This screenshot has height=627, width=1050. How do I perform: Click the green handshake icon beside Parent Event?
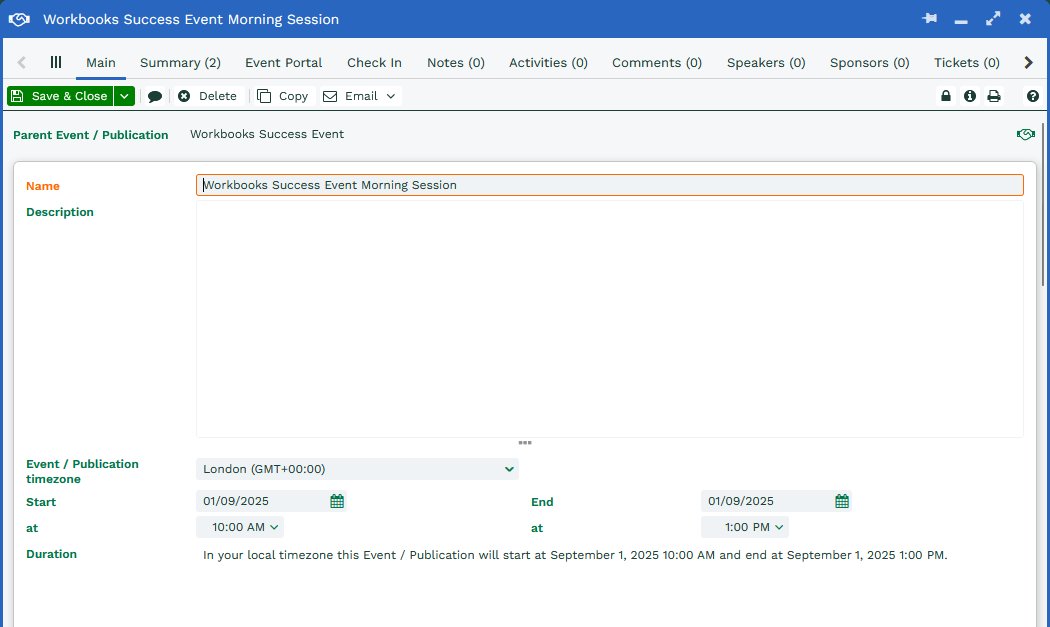click(1025, 135)
